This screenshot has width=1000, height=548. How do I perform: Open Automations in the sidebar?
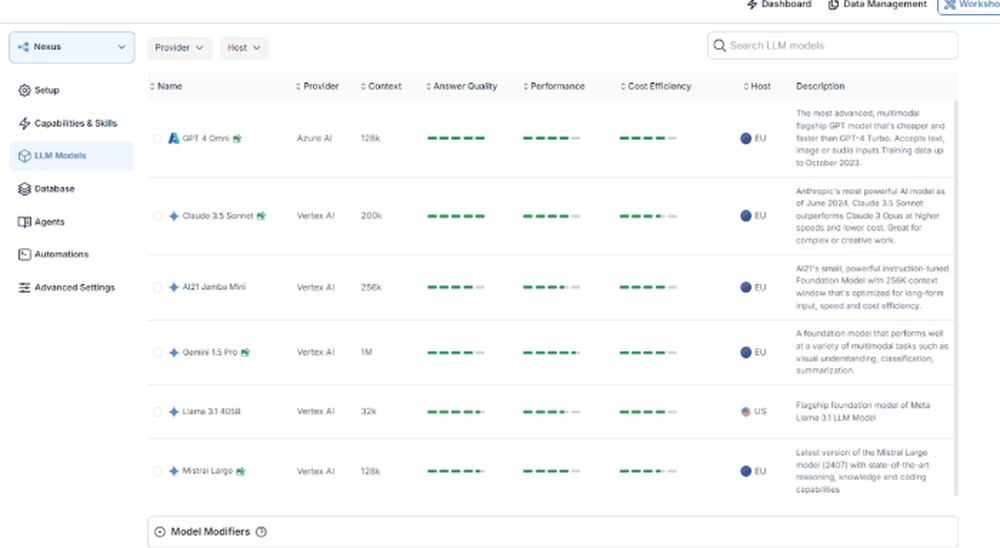[71, 255]
